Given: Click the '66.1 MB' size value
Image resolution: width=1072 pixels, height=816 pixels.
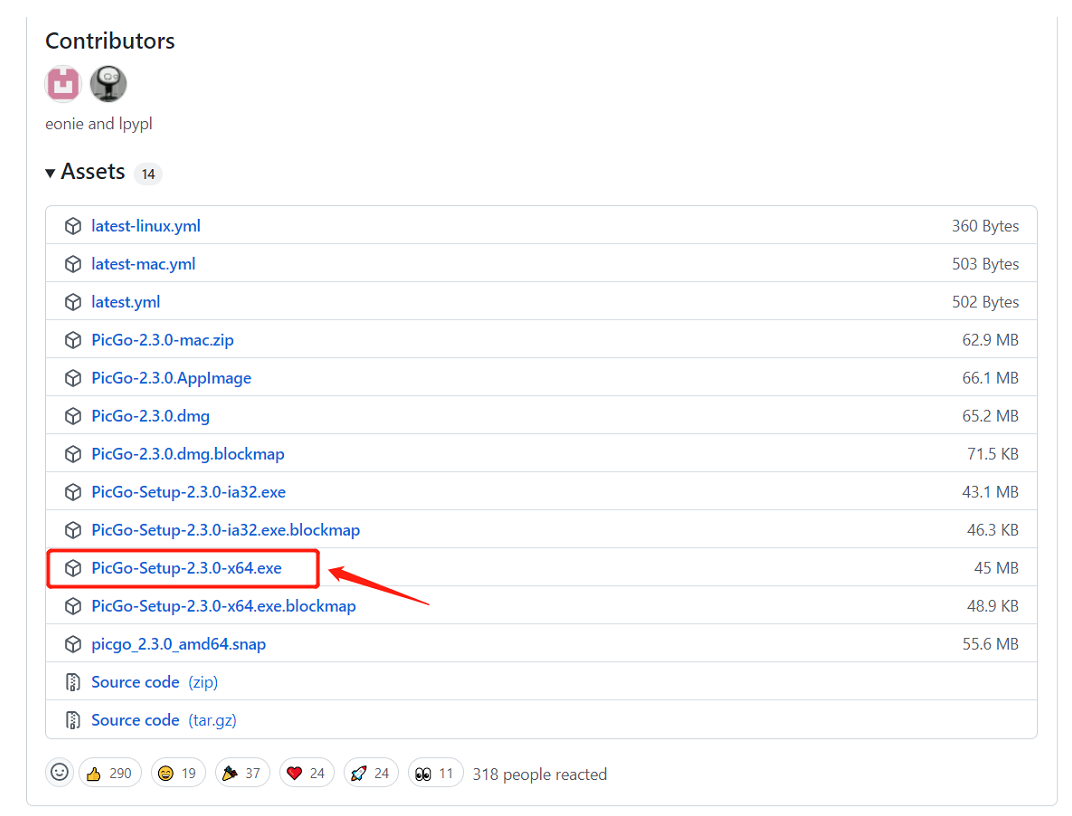Looking at the screenshot, I should pyautogui.click(x=991, y=379).
